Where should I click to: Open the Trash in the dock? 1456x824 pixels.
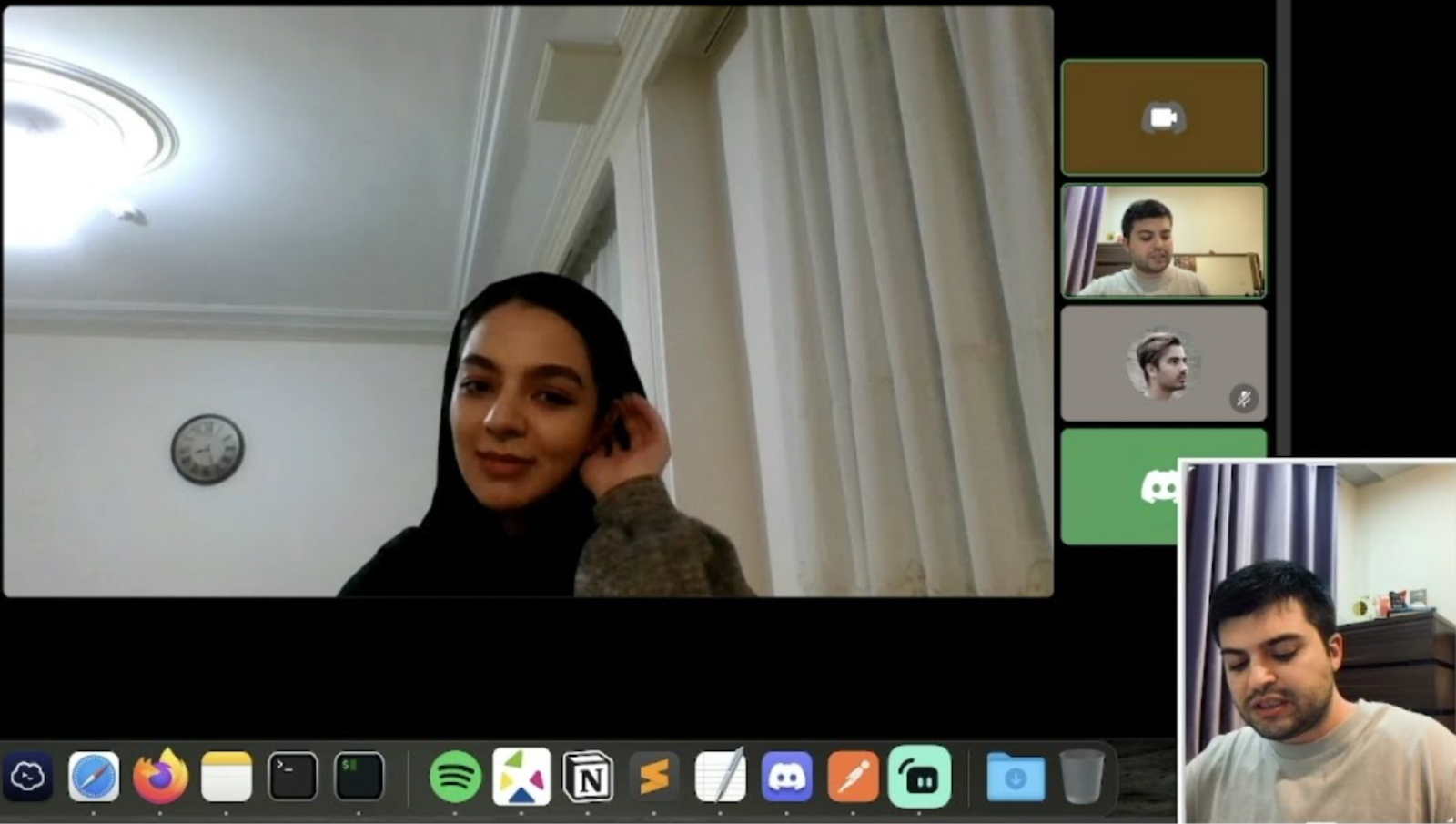(1082, 777)
